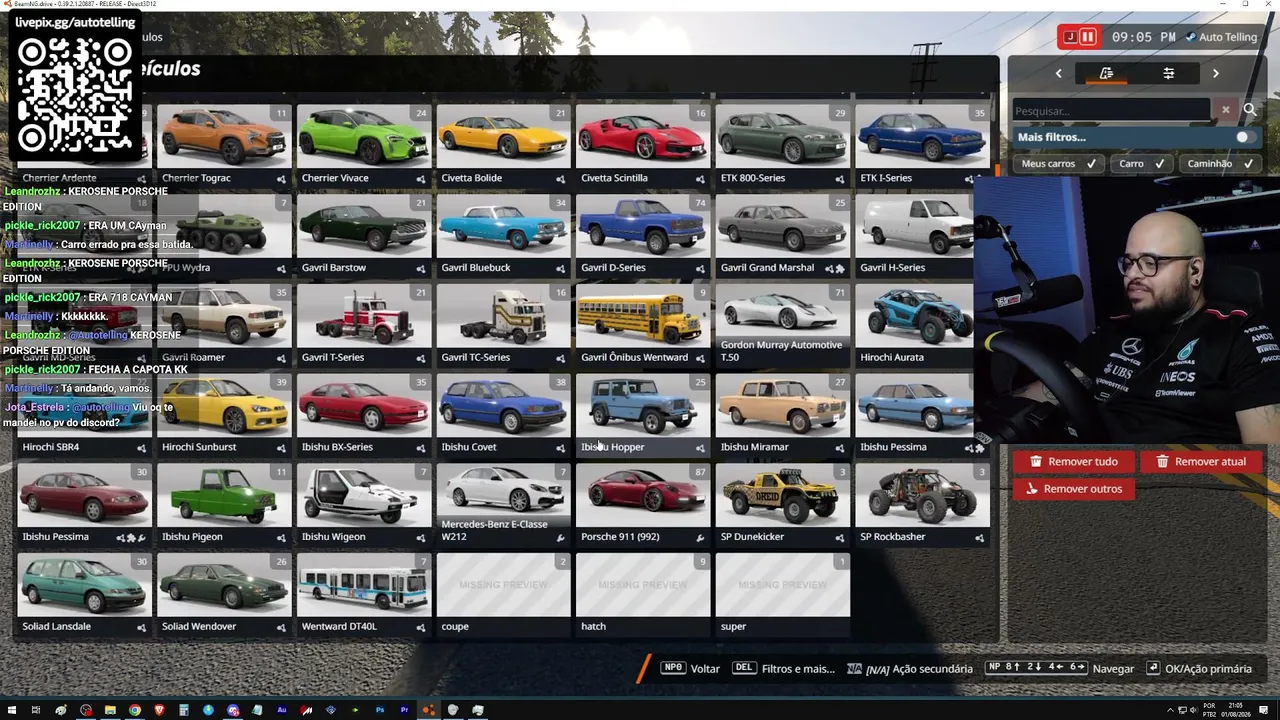The width and height of the screenshot is (1280, 720).
Task: Open the vehicle list tab icon
Action: pyautogui.click(x=1106, y=73)
